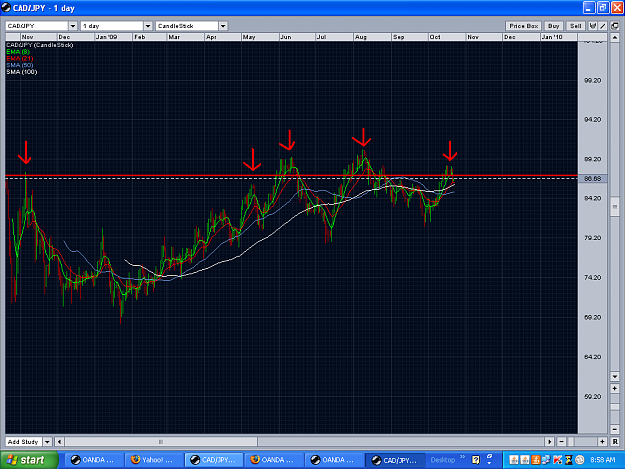Expand the Add Study dropdown arrow
The width and height of the screenshot is (625, 469).
point(47,442)
